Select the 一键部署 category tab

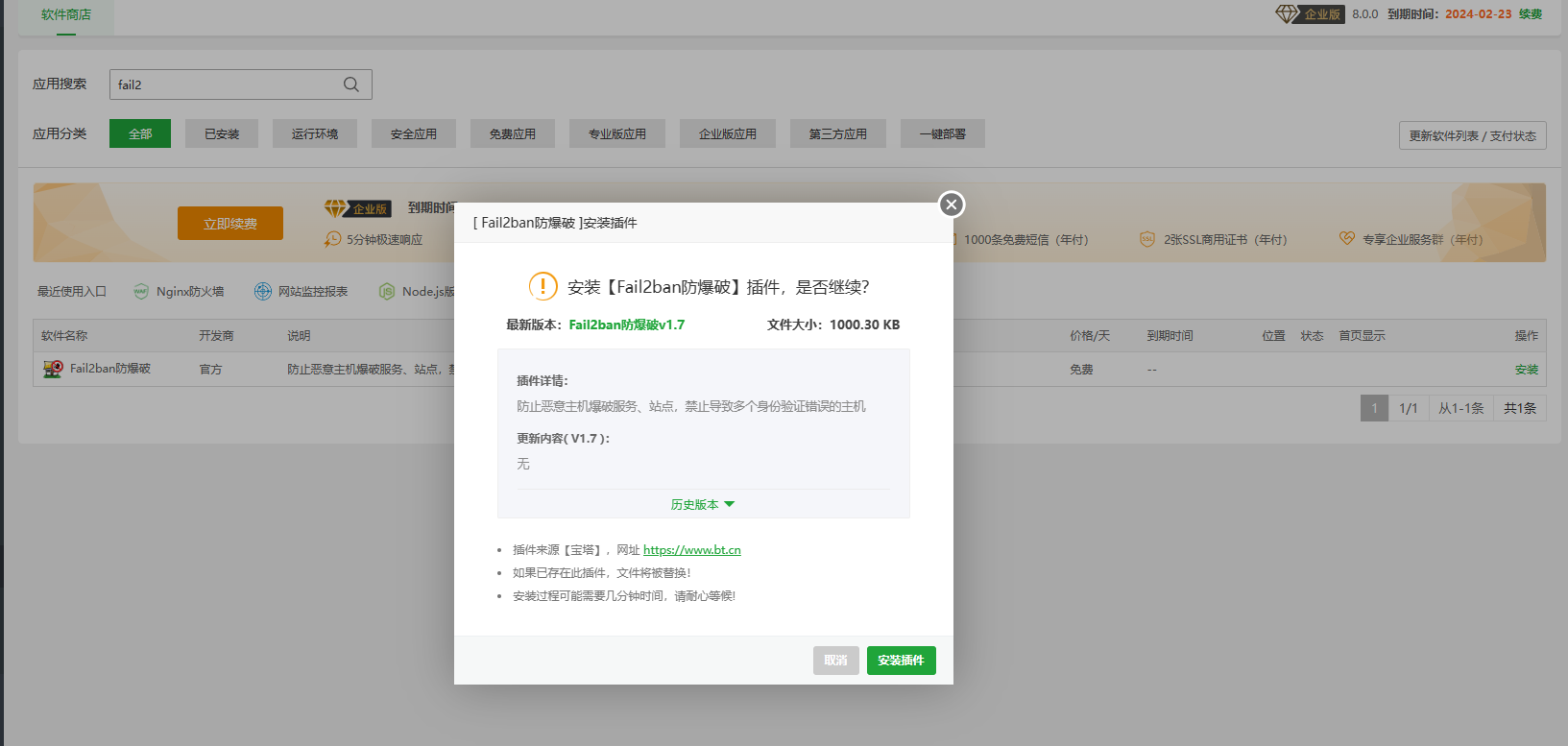tap(943, 133)
